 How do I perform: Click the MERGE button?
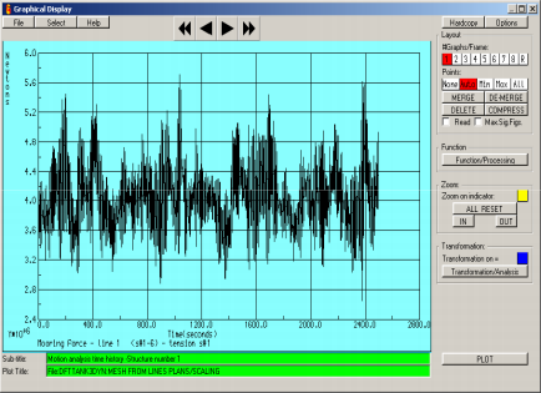[x=463, y=97]
